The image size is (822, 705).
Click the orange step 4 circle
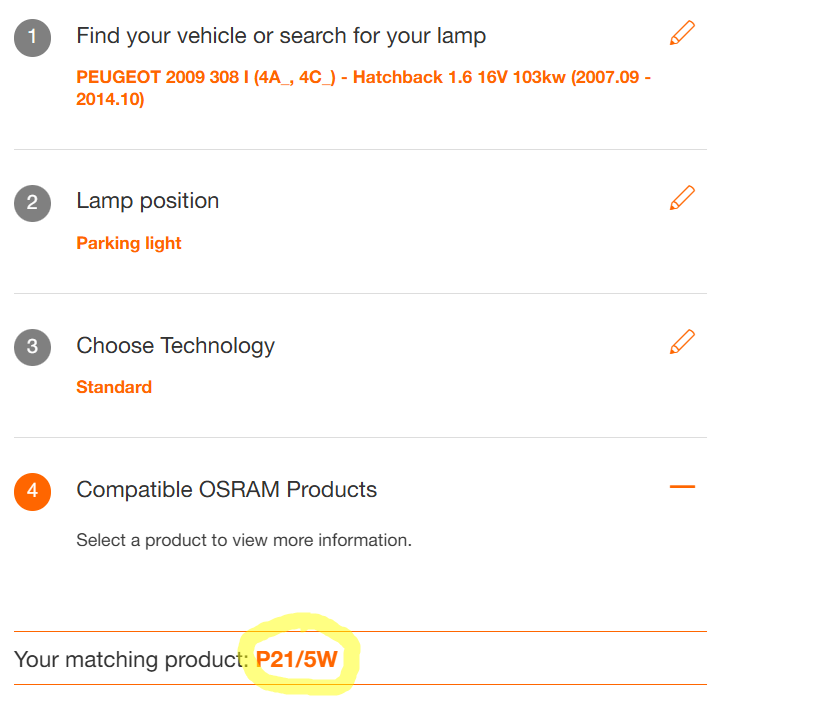[x=32, y=491]
